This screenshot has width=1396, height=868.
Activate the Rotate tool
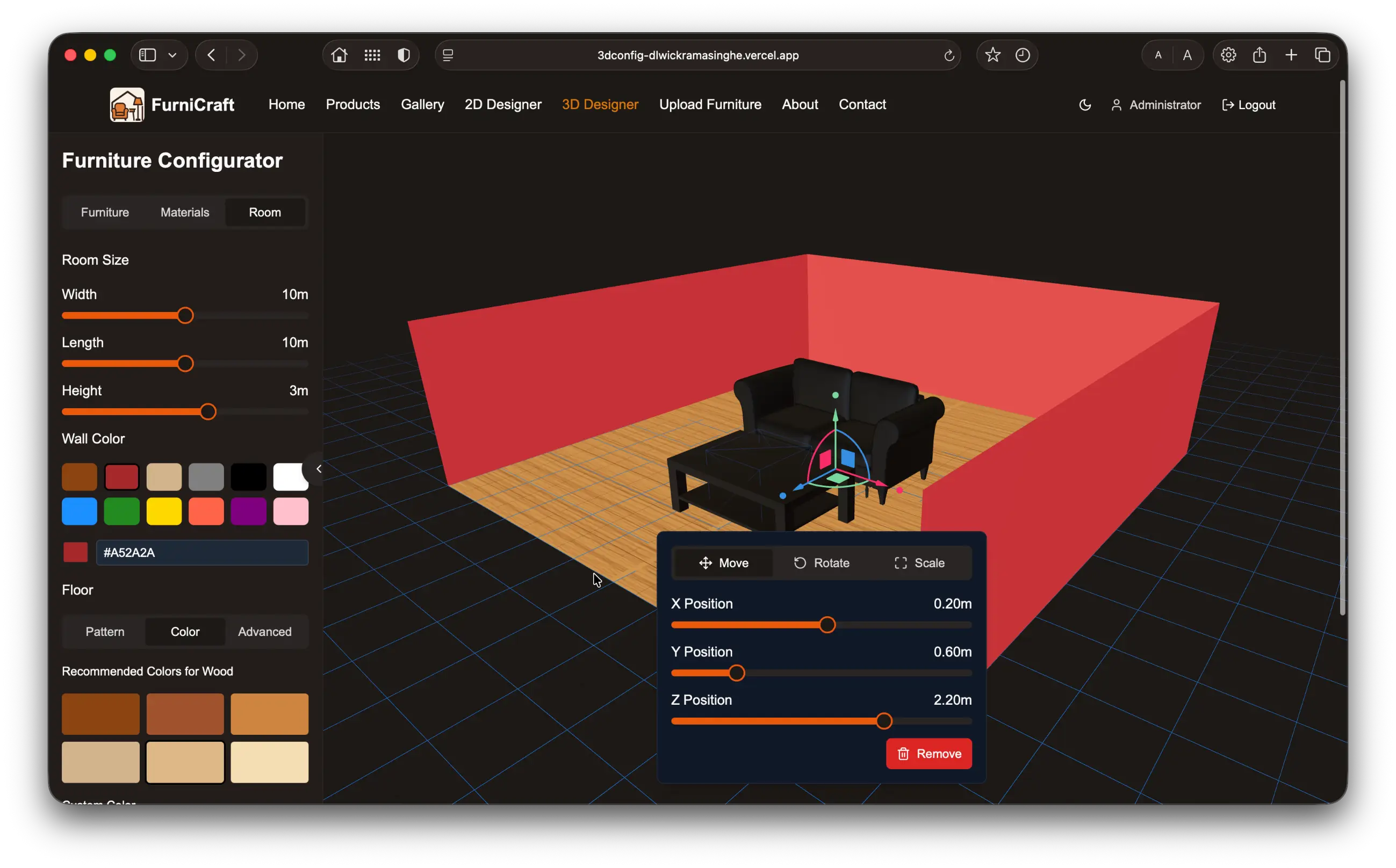tap(821, 562)
